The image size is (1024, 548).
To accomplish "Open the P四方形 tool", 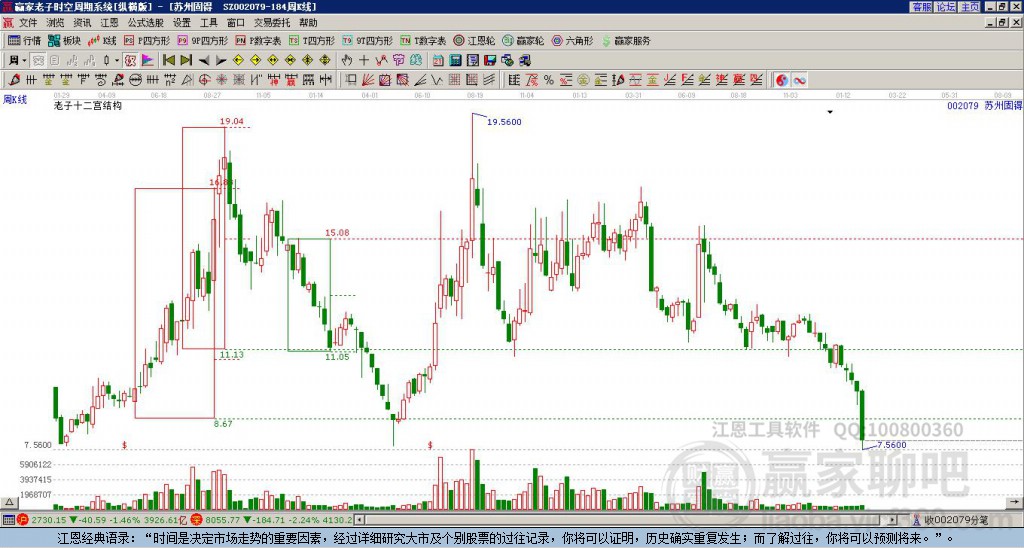I will 147,40.
